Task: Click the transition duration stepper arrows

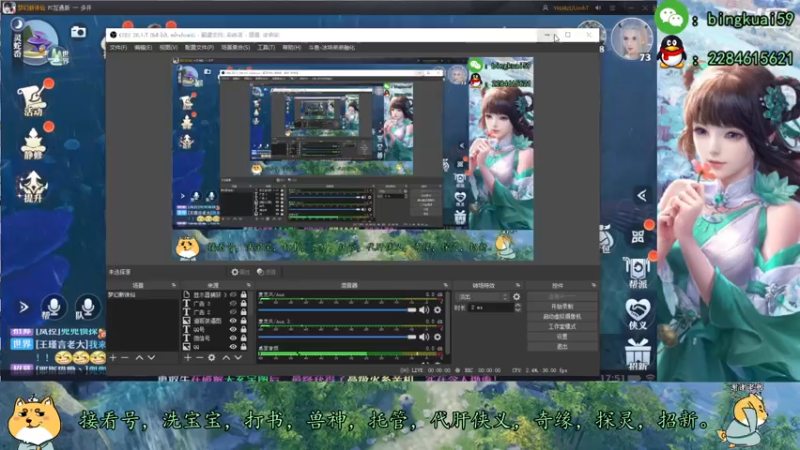Action: tap(518, 308)
